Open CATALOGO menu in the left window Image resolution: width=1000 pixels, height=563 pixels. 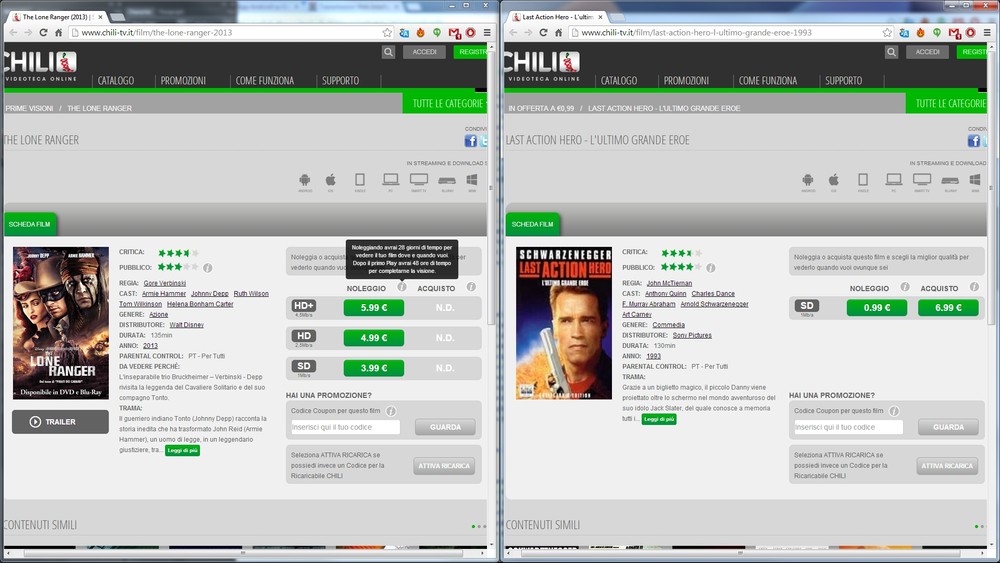(x=116, y=81)
